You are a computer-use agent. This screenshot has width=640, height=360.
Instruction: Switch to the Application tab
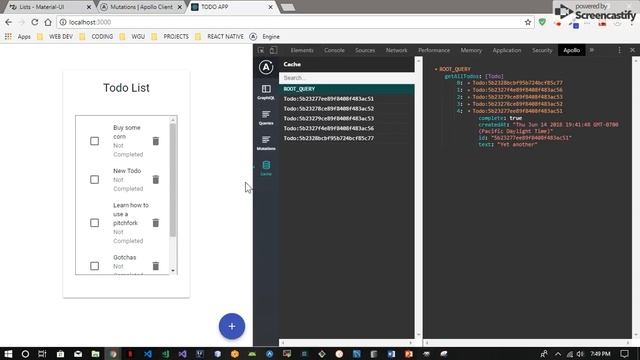click(x=507, y=50)
